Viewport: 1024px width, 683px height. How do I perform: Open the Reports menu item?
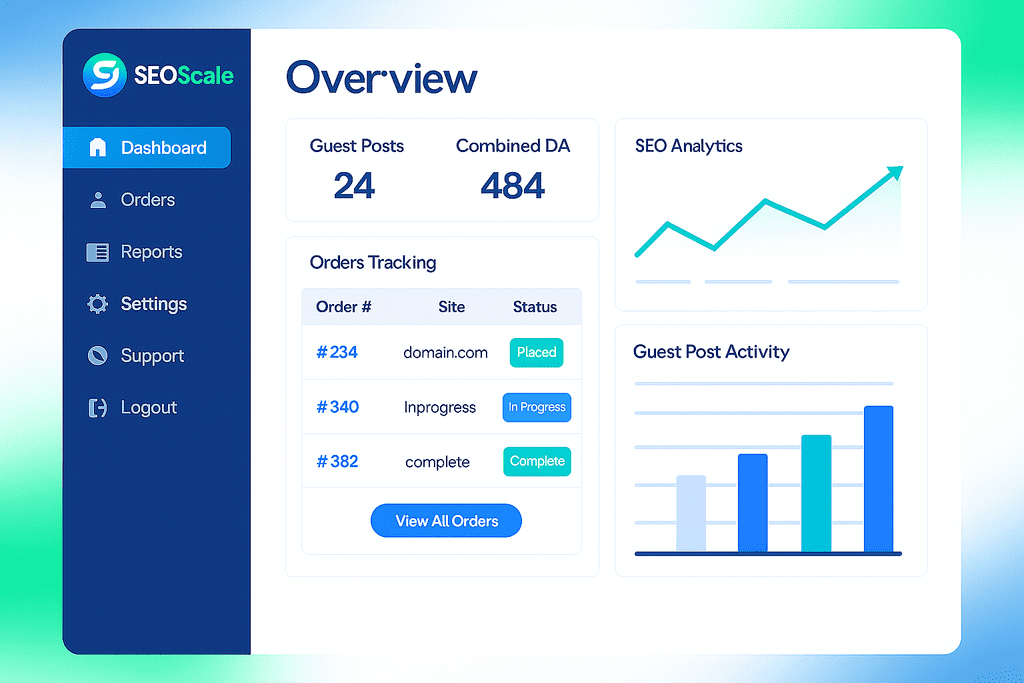(x=151, y=252)
